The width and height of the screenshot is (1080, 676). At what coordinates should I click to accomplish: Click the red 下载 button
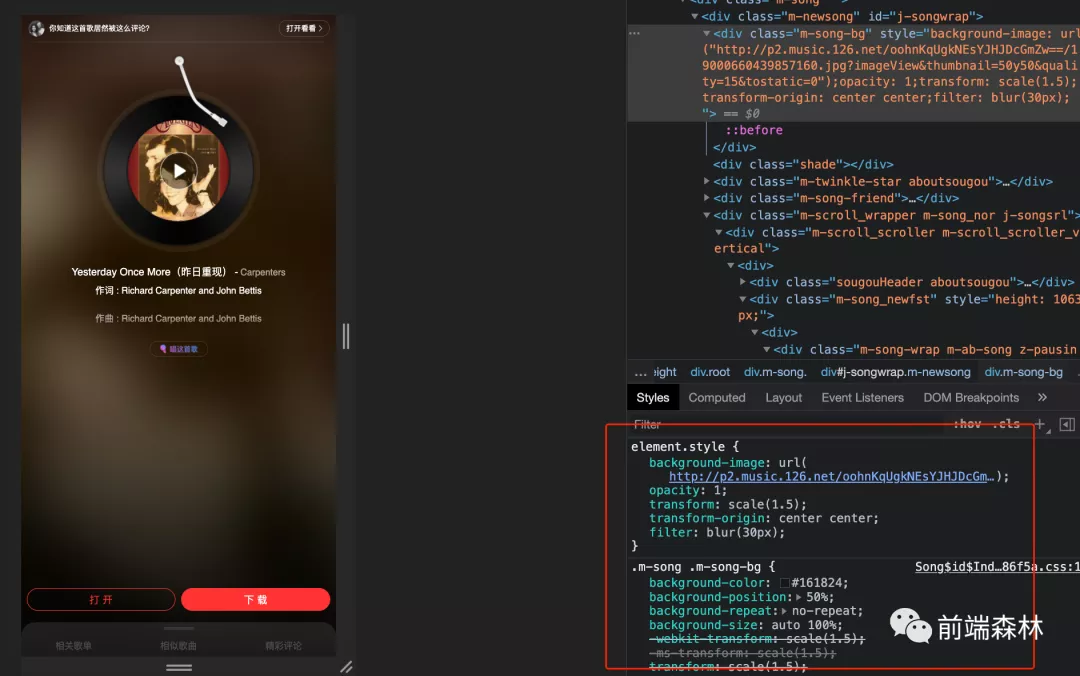click(x=256, y=600)
